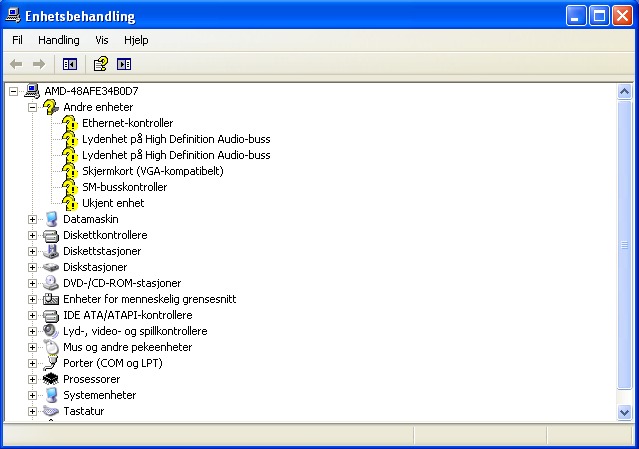Minimize the Enhetsbehandling window
This screenshot has width=639, height=449.
pos(576,16)
